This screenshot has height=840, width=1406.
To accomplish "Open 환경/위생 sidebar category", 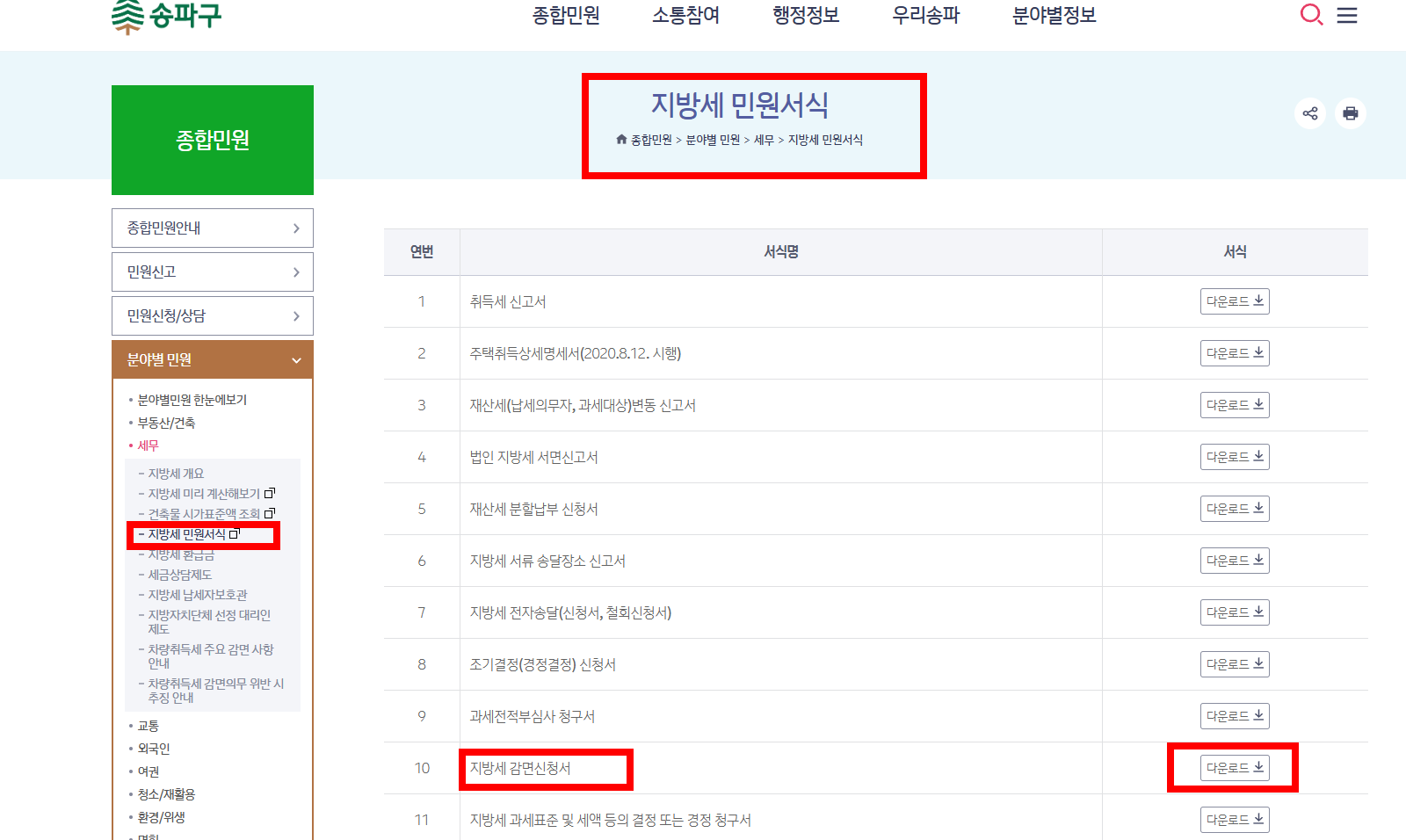I will 161,817.
